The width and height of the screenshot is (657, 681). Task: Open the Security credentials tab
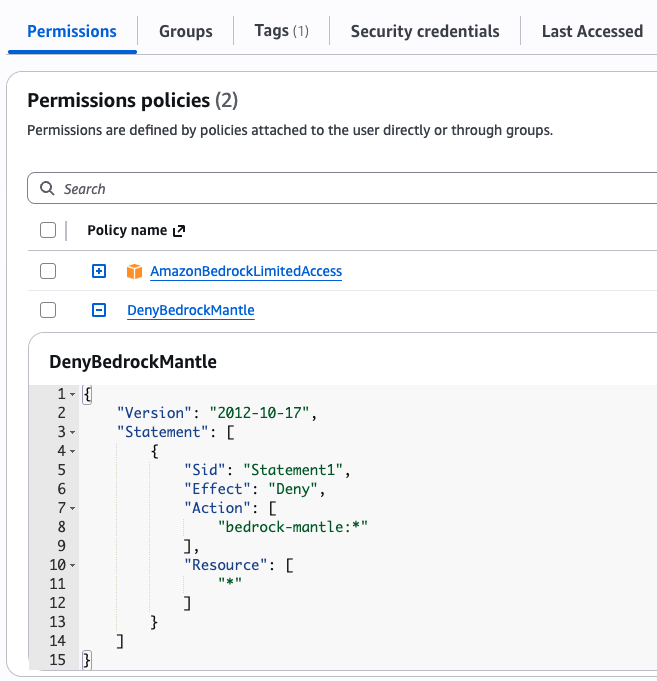click(425, 31)
